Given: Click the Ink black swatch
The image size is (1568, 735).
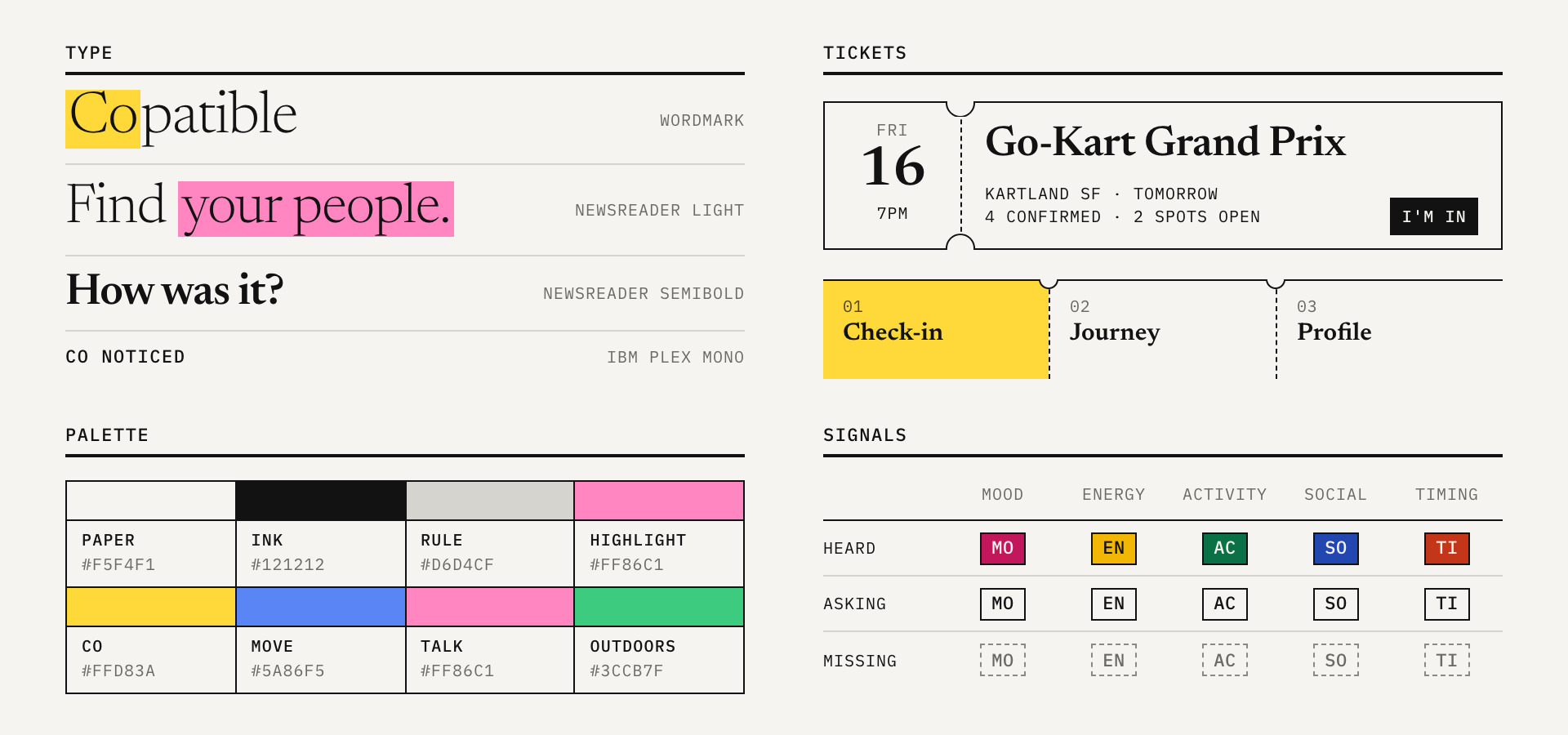Looking at the screenshot, I should point(321,501).
